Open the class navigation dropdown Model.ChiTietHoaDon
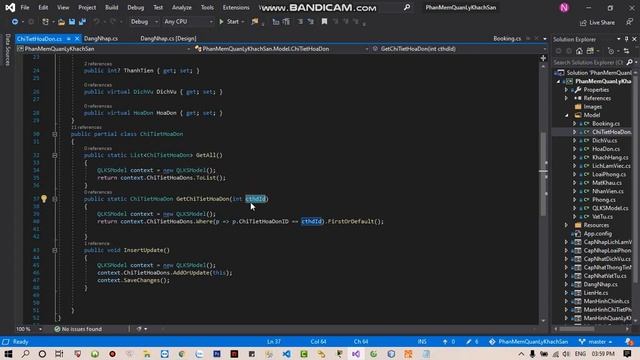The image size is (640, 360). point(282,49)
